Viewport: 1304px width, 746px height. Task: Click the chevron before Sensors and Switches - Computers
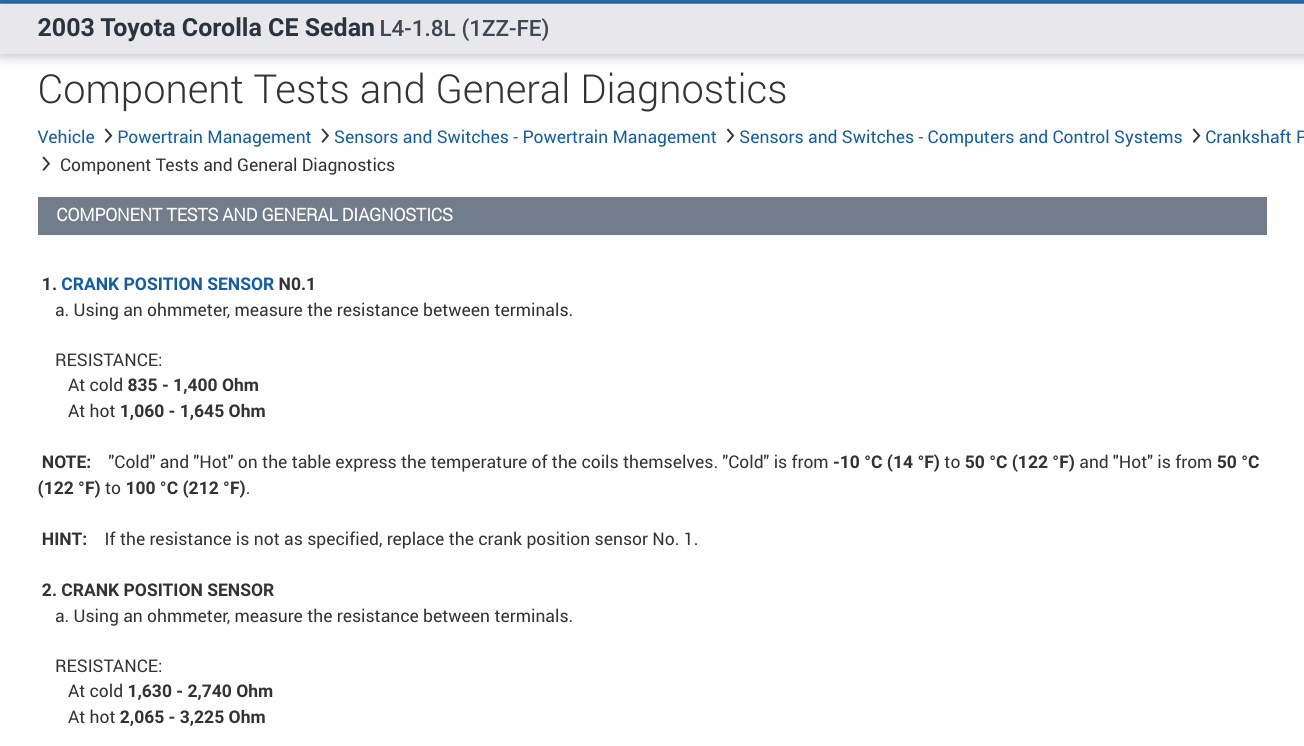coord(730,136)
